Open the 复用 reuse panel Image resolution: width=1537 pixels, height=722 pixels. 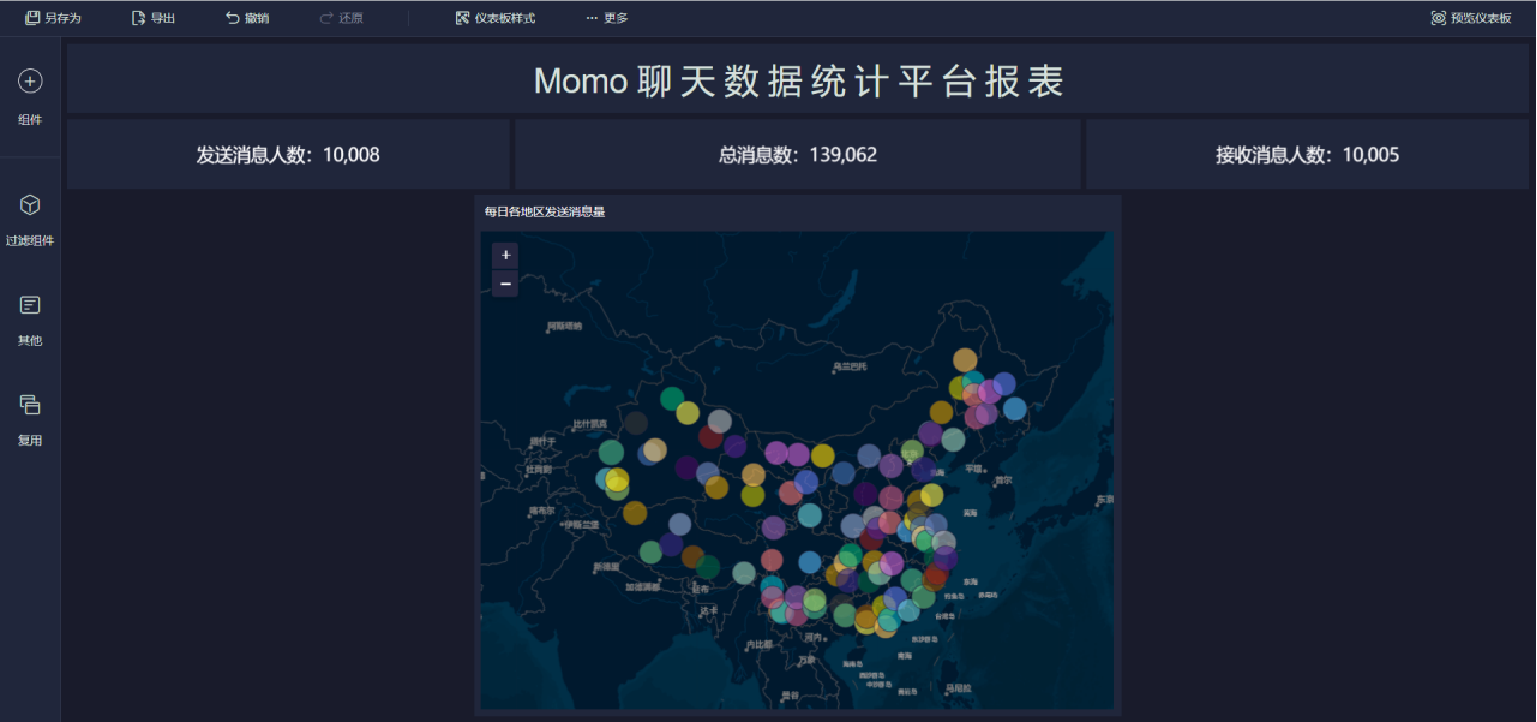(30, 420)
